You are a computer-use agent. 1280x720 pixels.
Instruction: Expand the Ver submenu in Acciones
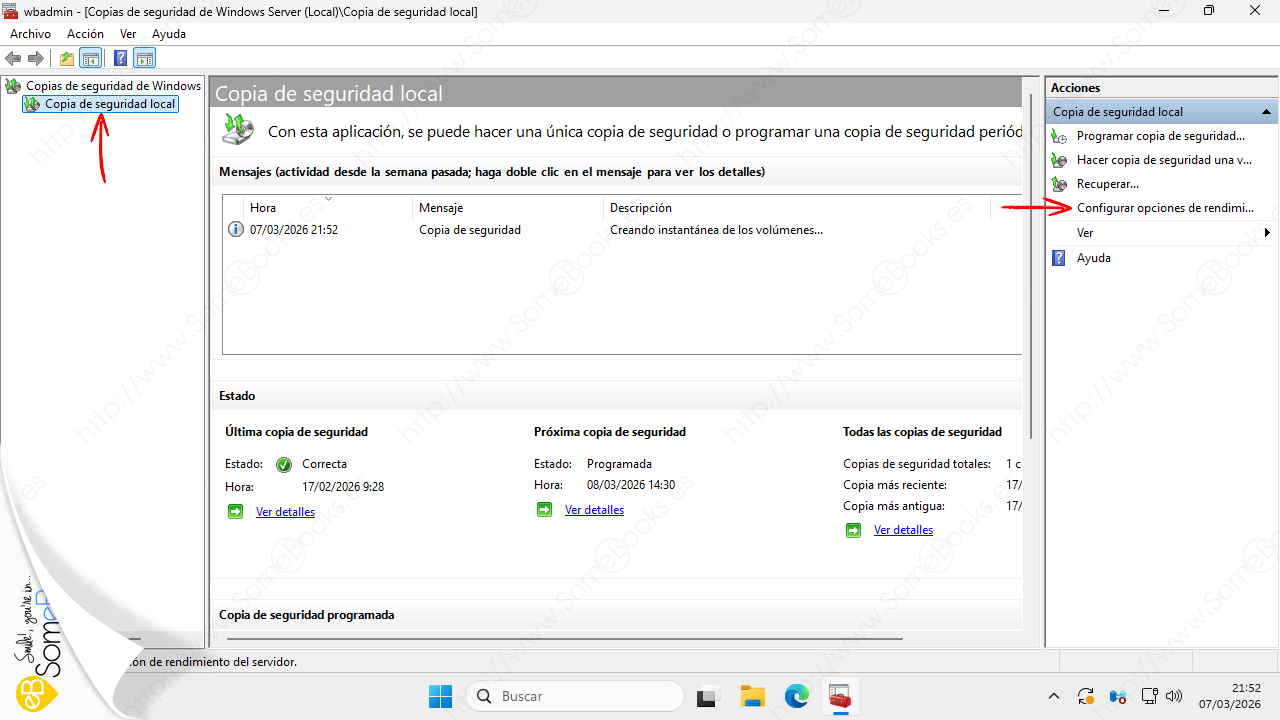[1085, 233]
